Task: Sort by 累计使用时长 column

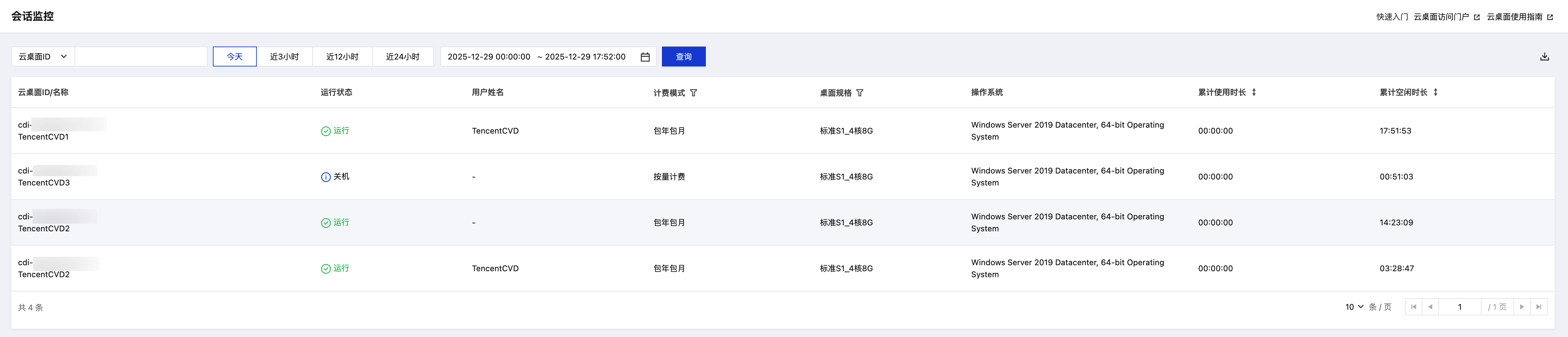Action: tap(1254, 92)
